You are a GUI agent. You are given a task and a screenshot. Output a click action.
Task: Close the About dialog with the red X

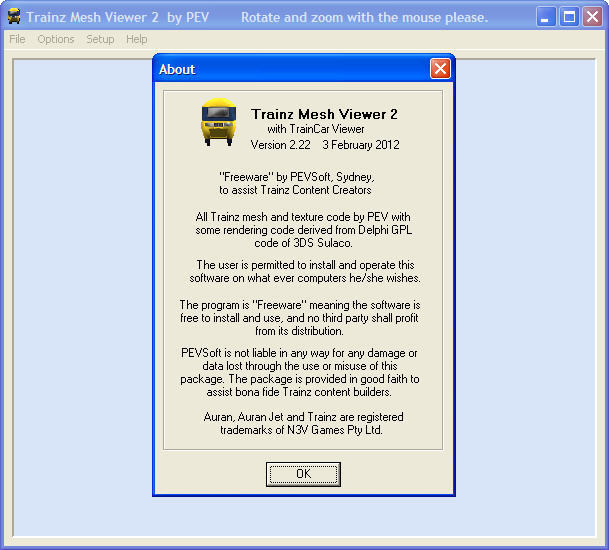point(440,69)
